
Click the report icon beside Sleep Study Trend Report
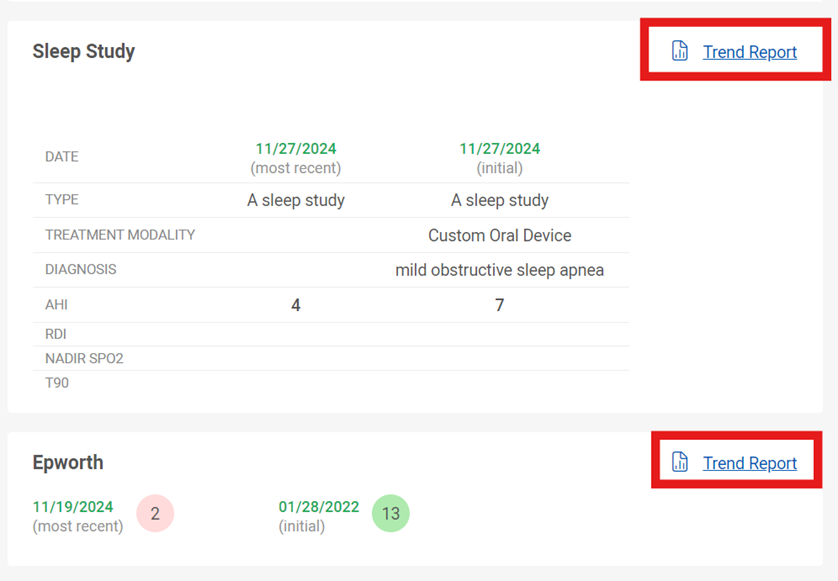pos(680,51)
